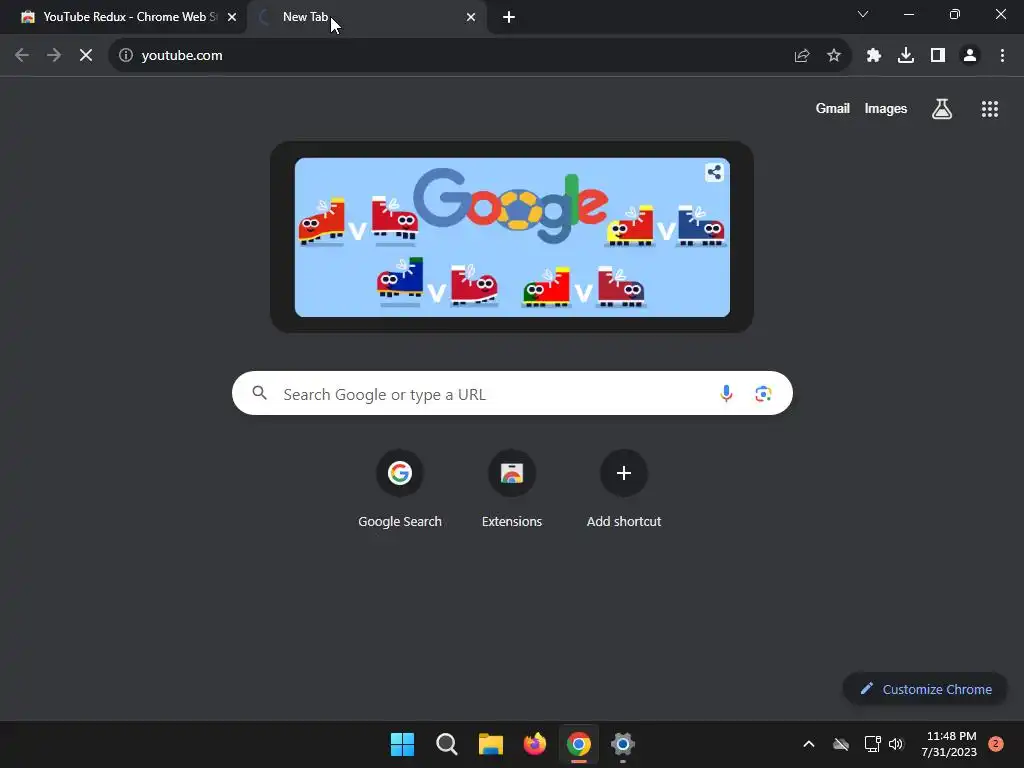
Task: Open the Google soccer Doodle image
Action: click(512, 237)
